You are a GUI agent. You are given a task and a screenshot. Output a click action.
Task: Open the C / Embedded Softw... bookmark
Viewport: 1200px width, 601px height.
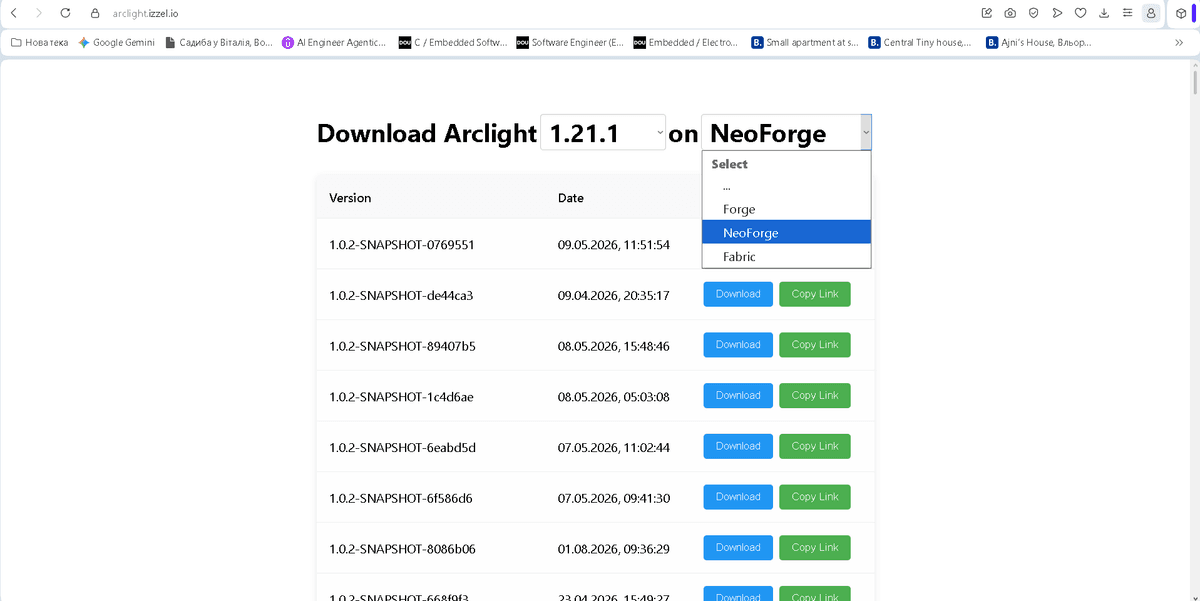(453, 43)
